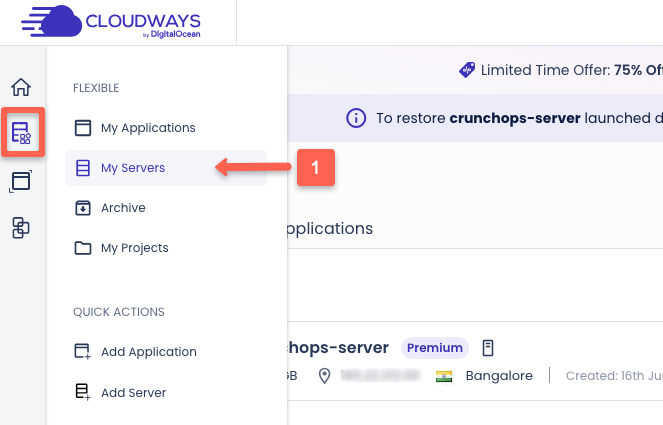This screenshot has height=425, width=663.
Task: Click the application window icon in sidebar
Action: coord(21,181)
